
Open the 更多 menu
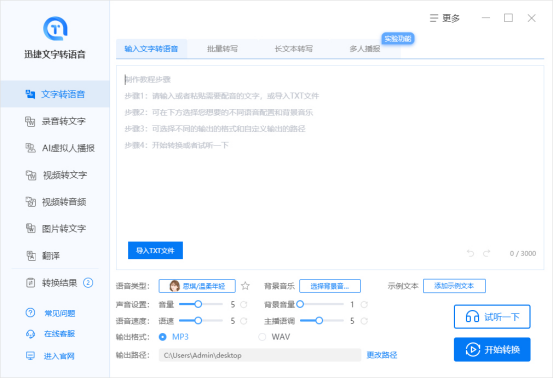tap(445, 18)
